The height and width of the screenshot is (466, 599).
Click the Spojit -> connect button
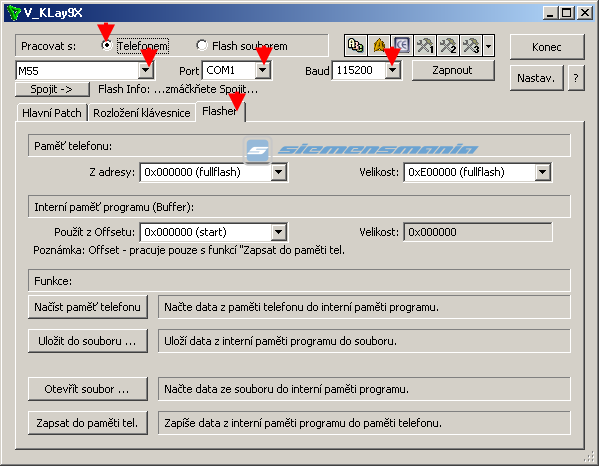pos(52,89)
